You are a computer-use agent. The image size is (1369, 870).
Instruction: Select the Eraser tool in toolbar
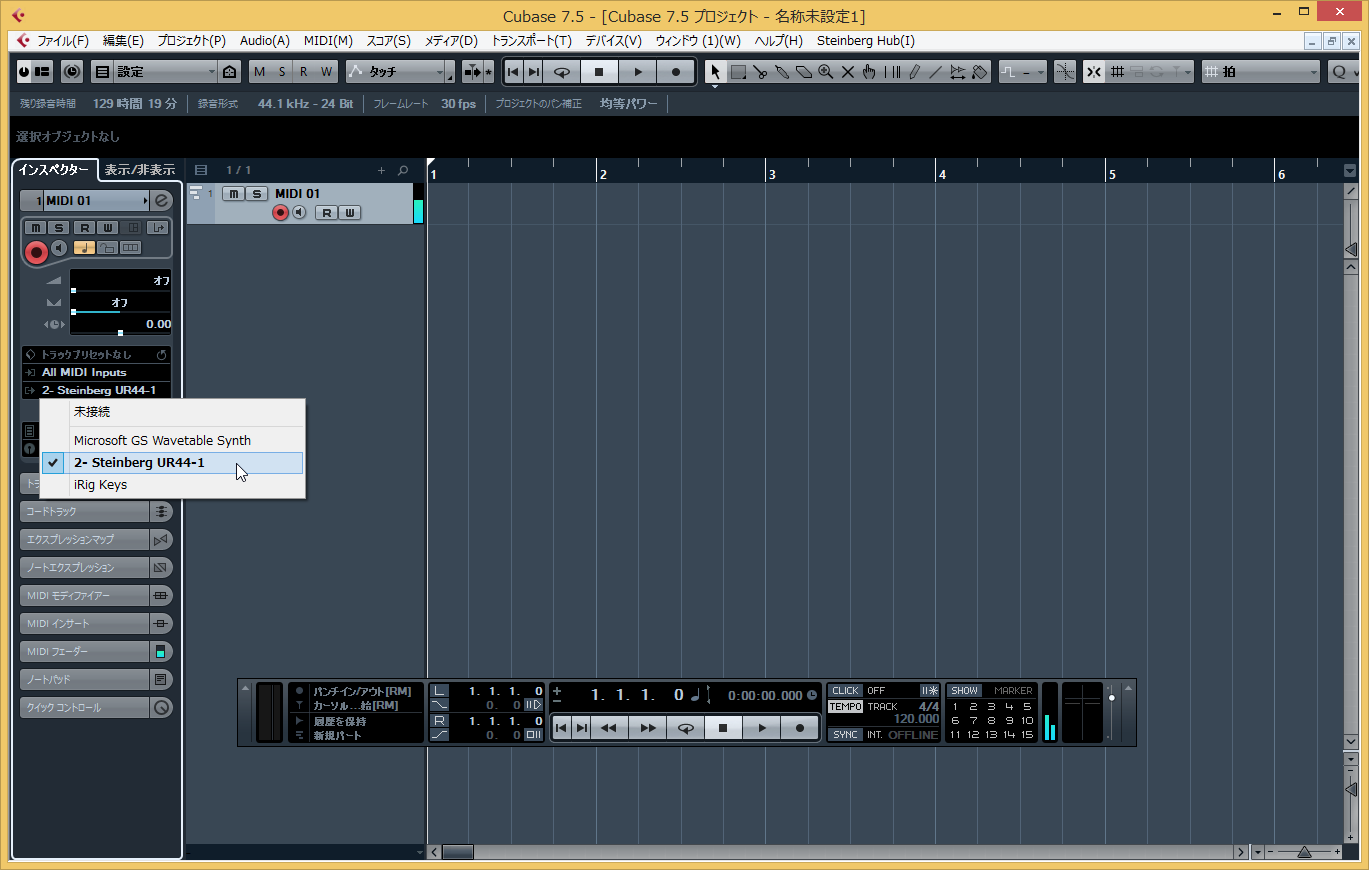(x=804, y=72)
